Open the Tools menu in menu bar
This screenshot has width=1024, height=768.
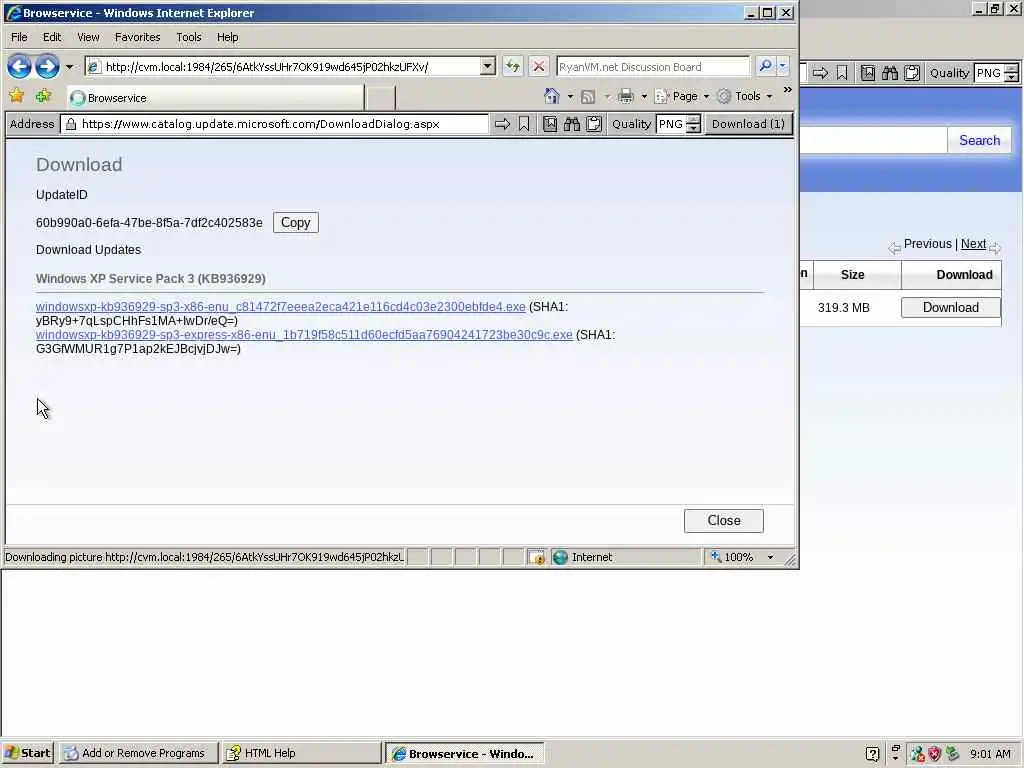pyautogui.click(x=189, y=37)
